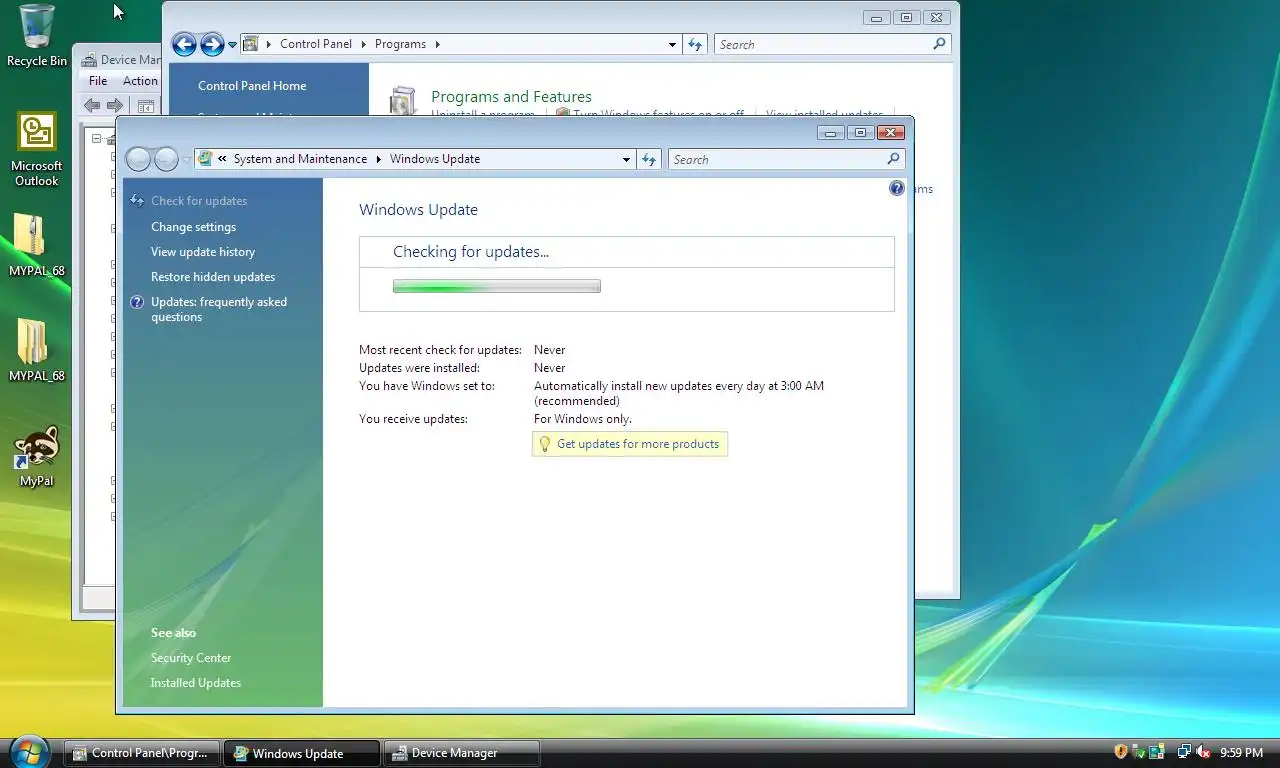Click the search magnifier in Control Panel Programs

tap(939, 44)
